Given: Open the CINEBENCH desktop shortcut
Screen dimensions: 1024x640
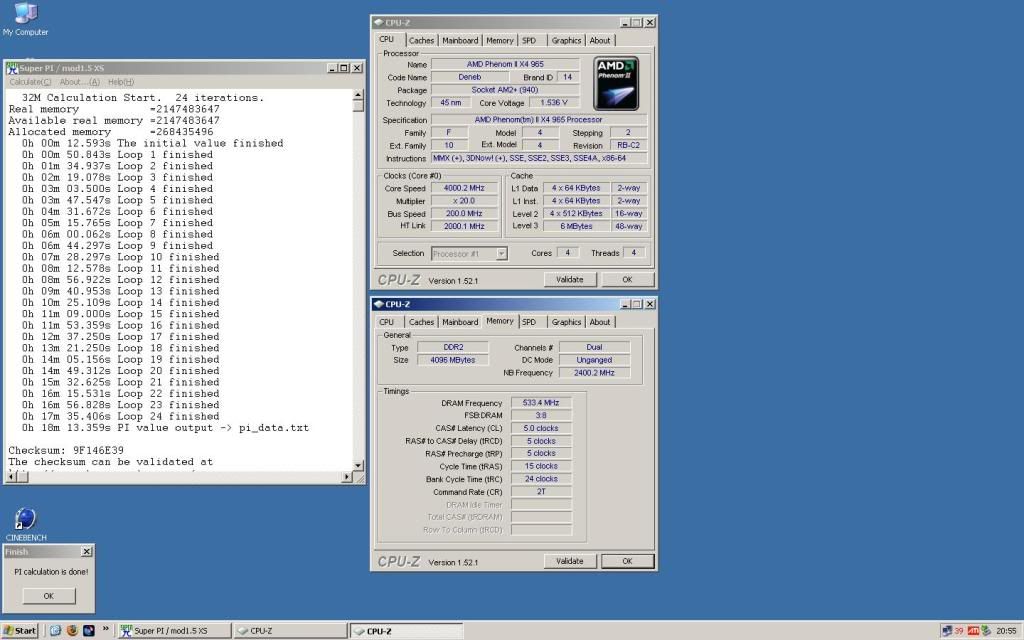Looking at the screenshot, I should 25,520.
